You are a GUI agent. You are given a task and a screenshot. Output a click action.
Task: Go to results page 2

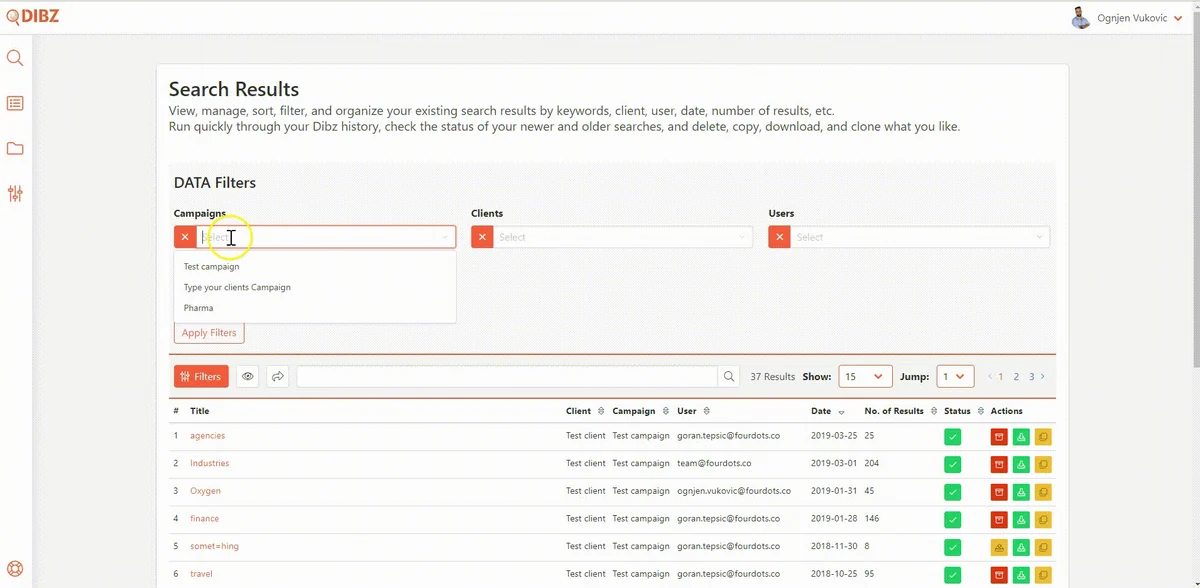pos(1016,377)
